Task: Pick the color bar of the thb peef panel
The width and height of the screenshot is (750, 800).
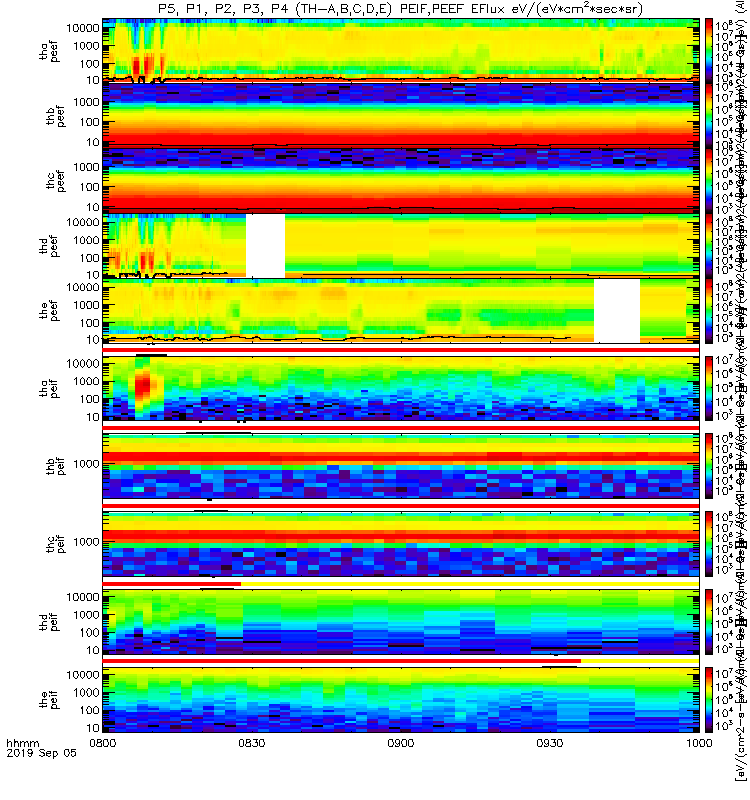Action: (709, 116)
